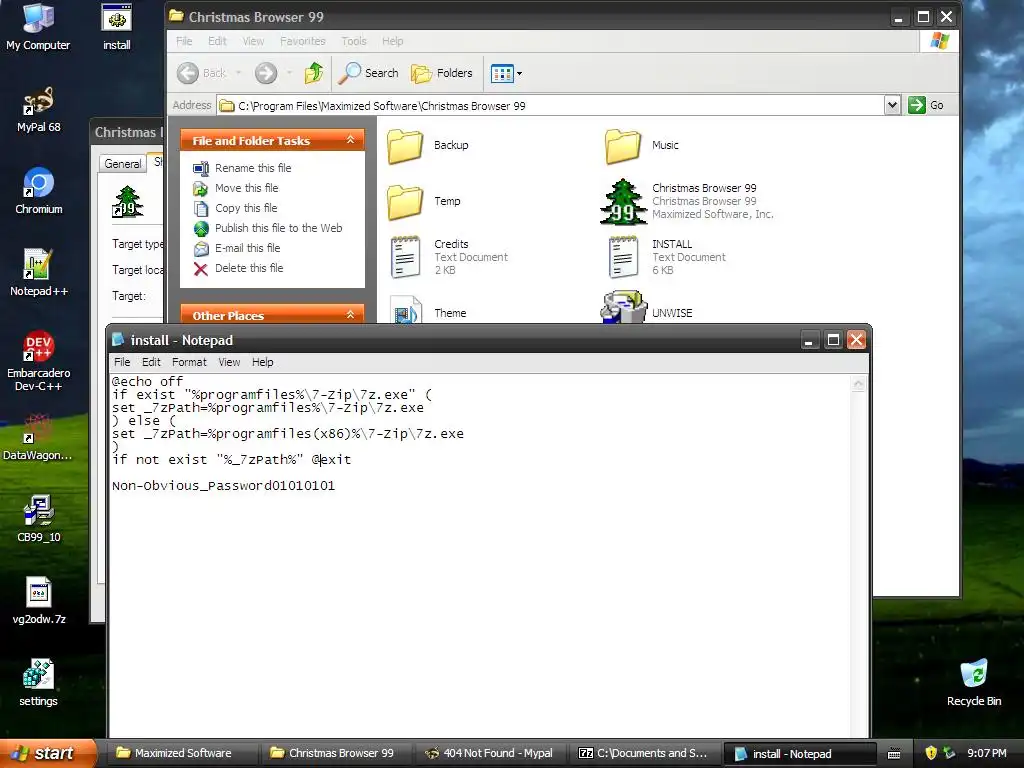Select the DataWagon desktop shortcut
This screenshot has height=768, width=1024.
click(38, 438)
